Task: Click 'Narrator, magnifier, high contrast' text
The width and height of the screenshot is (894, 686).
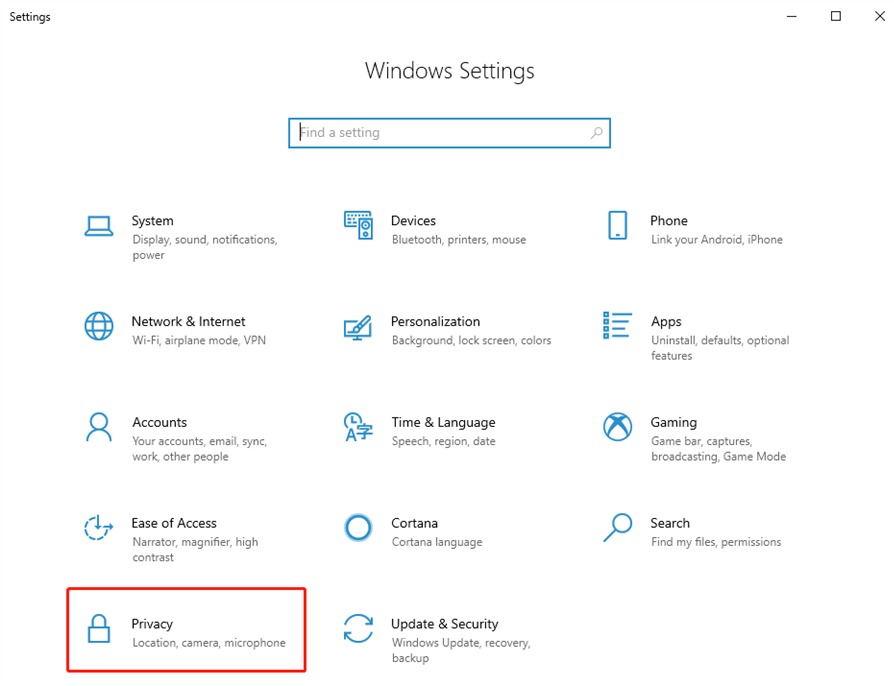Action: coord(195,550)
